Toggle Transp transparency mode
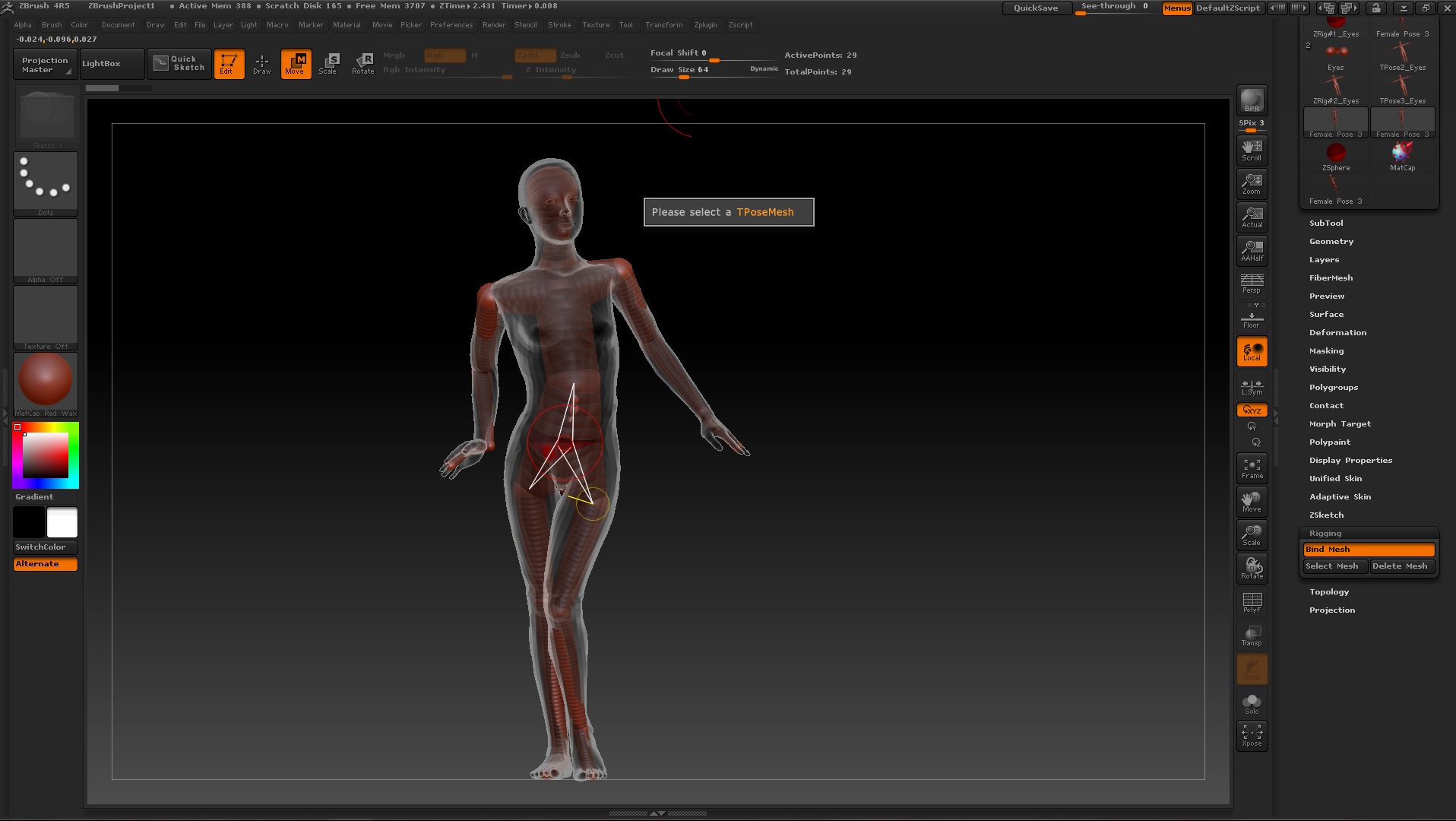The height and width of the screenshot is (821, 1456). click(1252, 636)
